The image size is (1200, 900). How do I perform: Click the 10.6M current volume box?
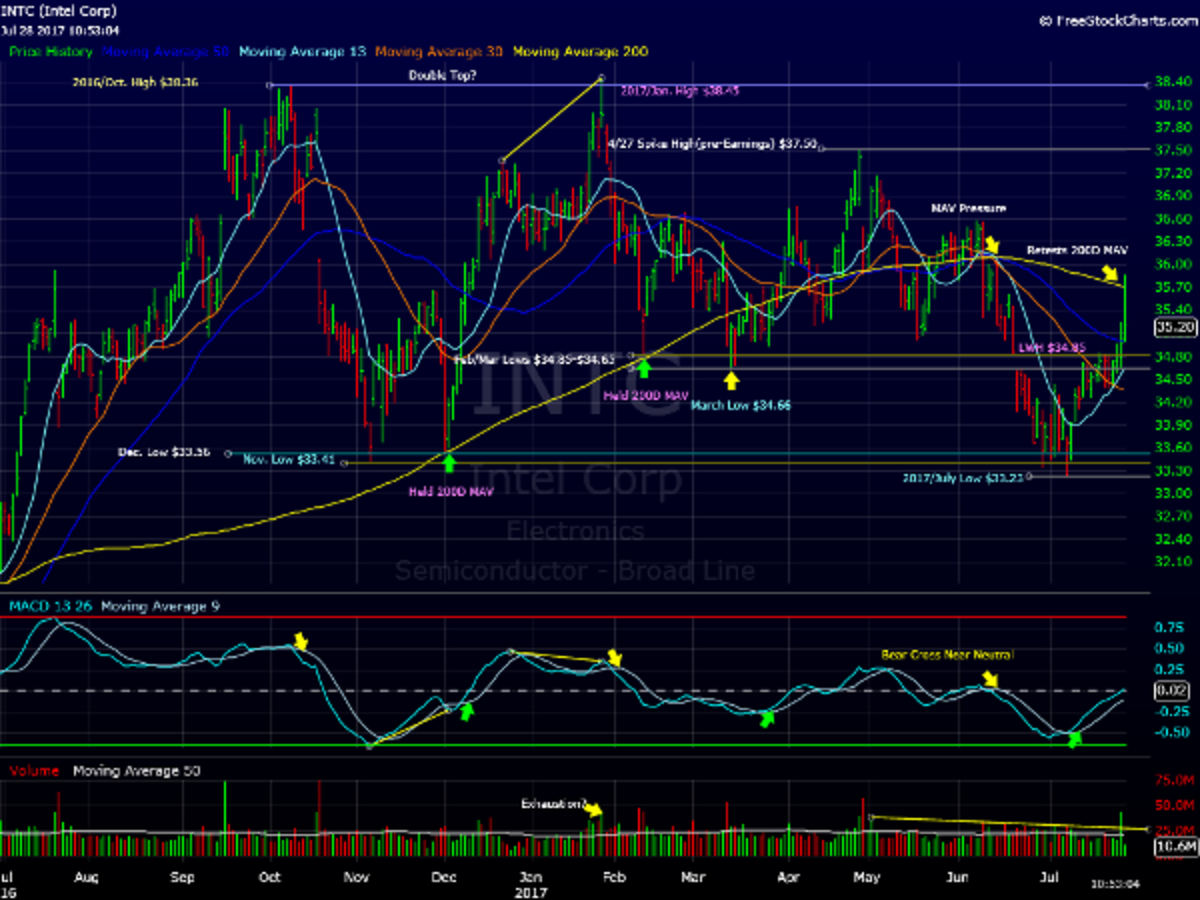pos(1176,848)
